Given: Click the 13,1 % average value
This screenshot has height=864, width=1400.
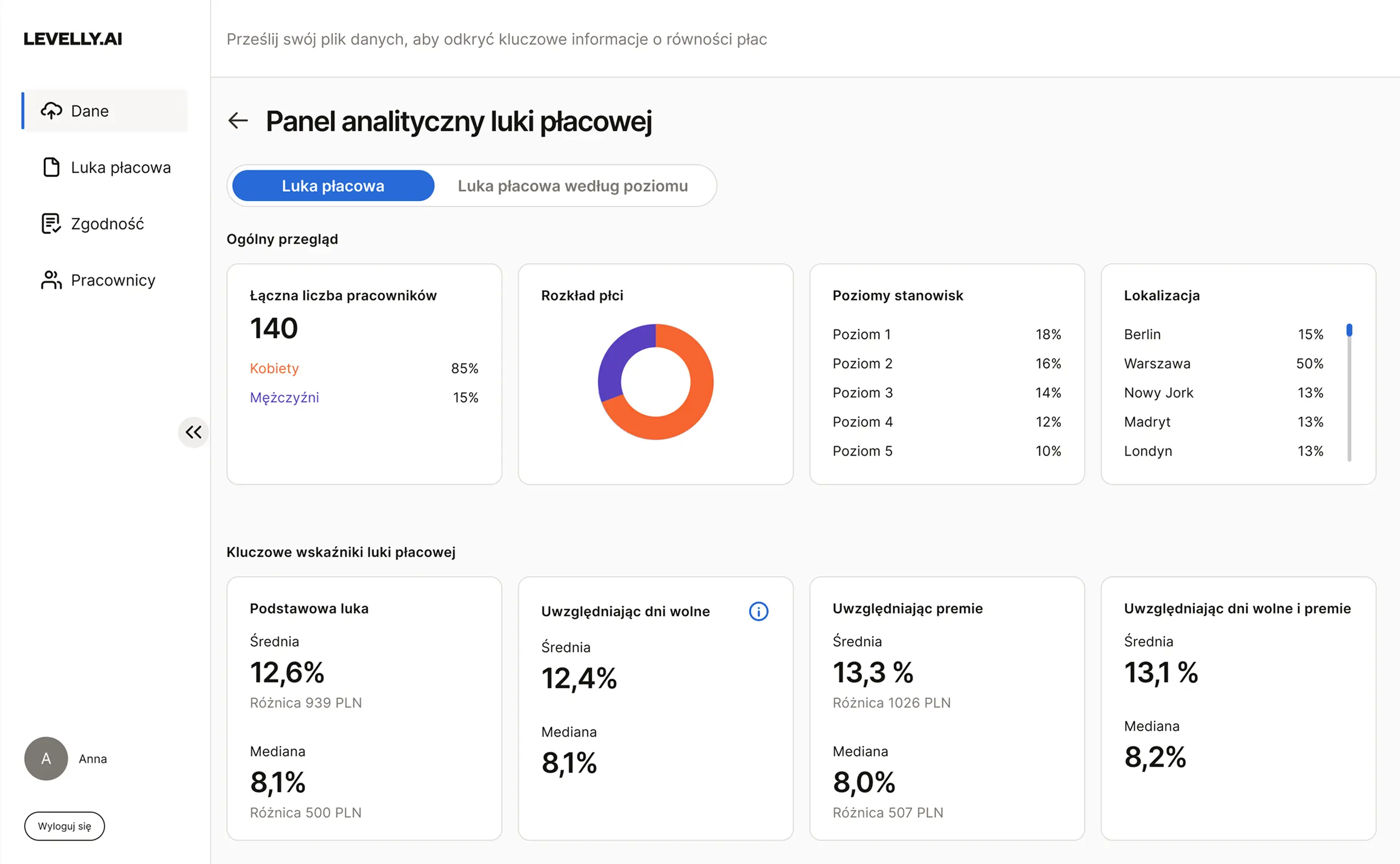Looking at the screenshot, I should tap(1160, 673).
